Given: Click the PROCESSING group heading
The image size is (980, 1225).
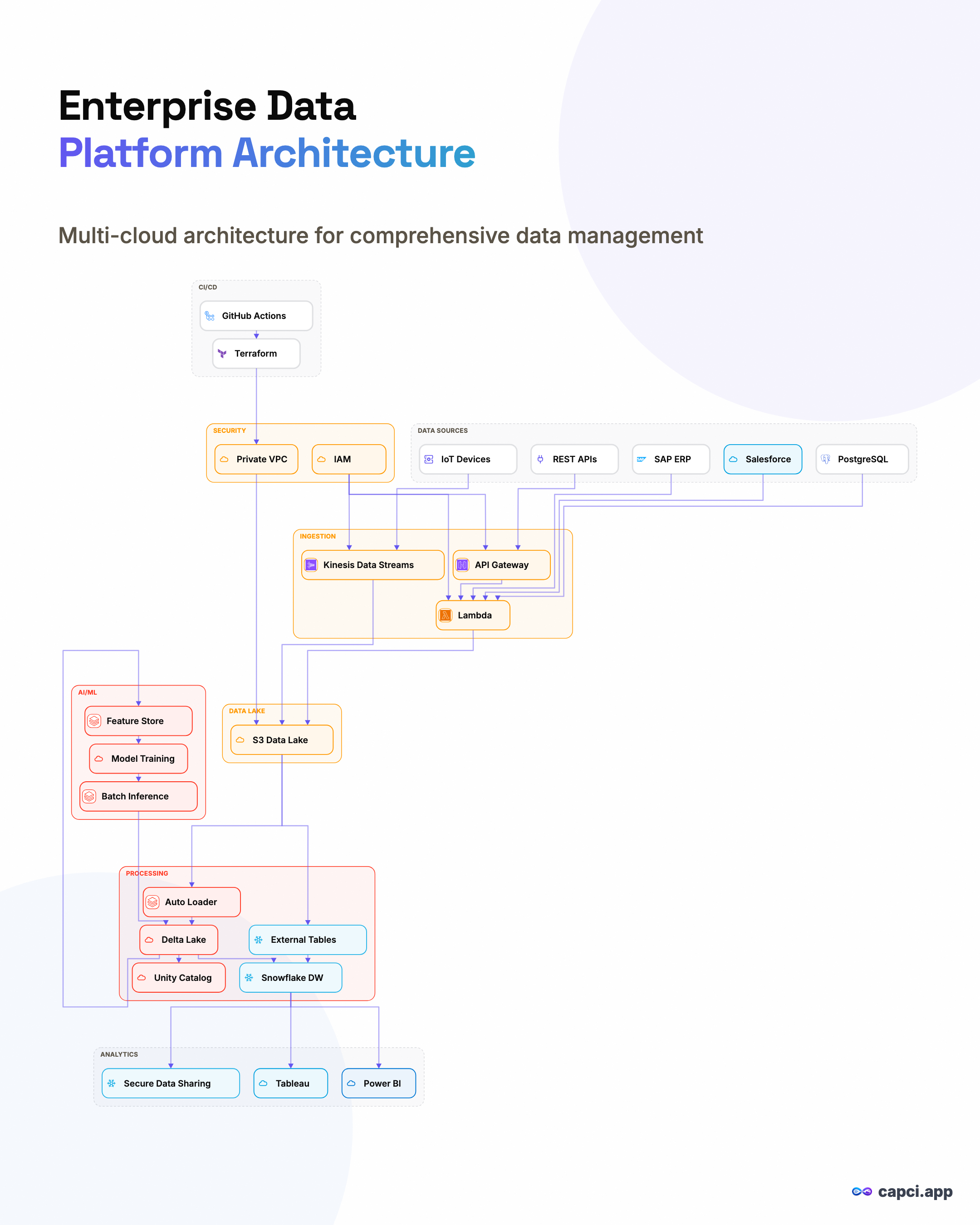Looking at the screenshot, I should coord(147,874).
